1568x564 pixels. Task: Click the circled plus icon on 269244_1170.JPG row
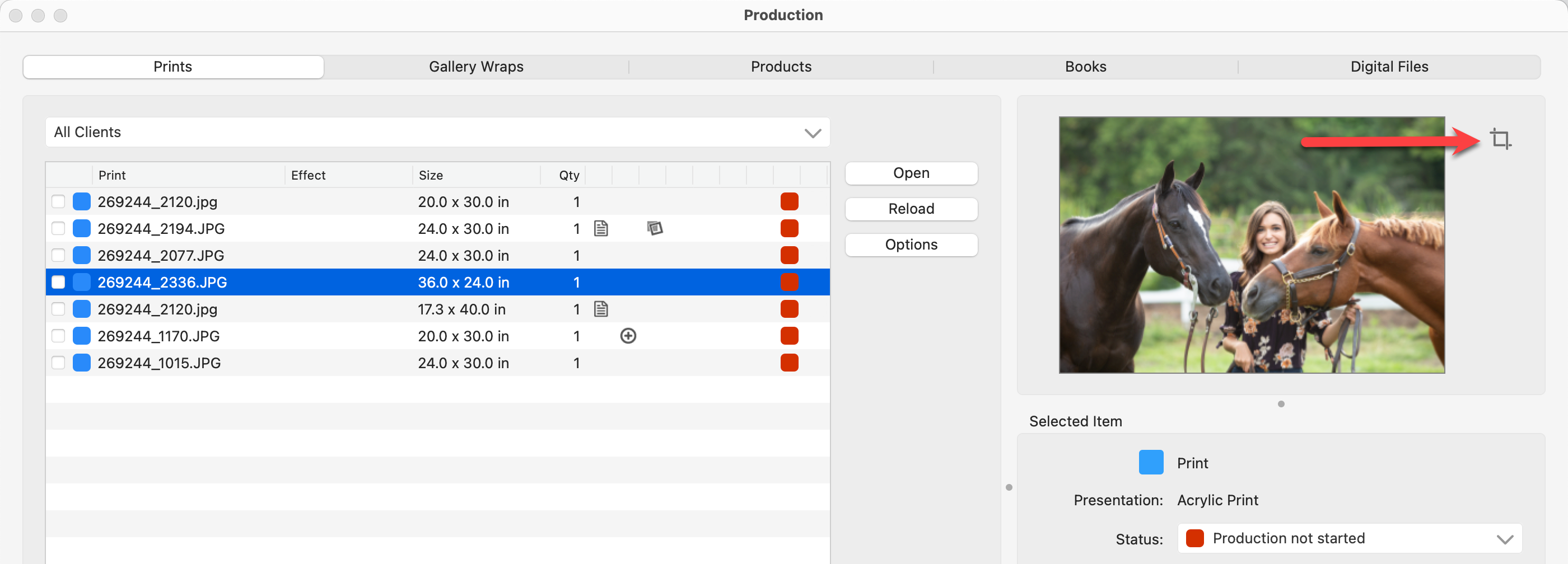click(x=628, y=336)
